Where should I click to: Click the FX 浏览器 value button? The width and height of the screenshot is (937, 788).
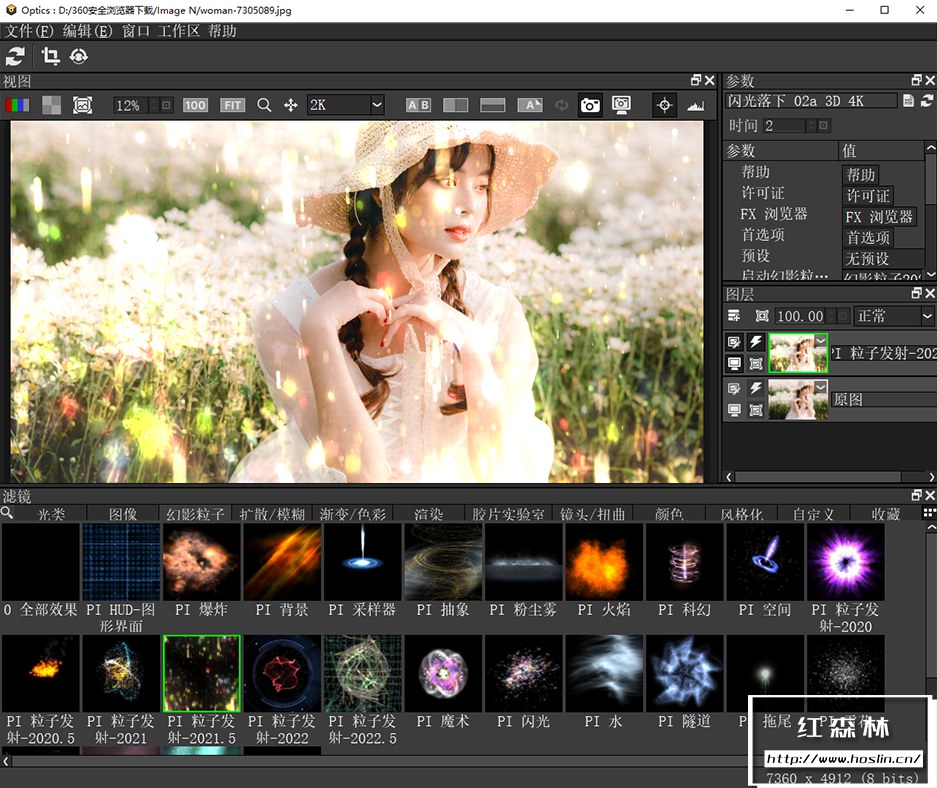pos(878,217)
